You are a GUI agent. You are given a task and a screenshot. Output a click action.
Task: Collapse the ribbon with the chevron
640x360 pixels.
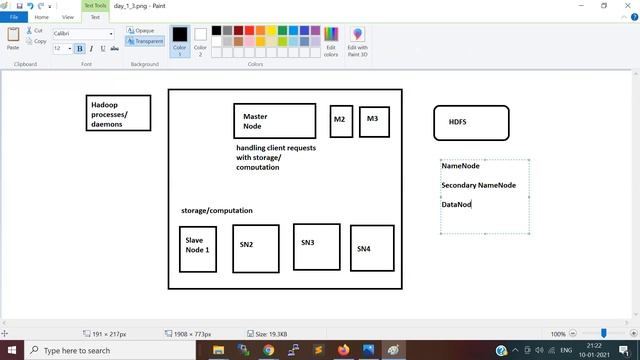(x=624, y=17)
